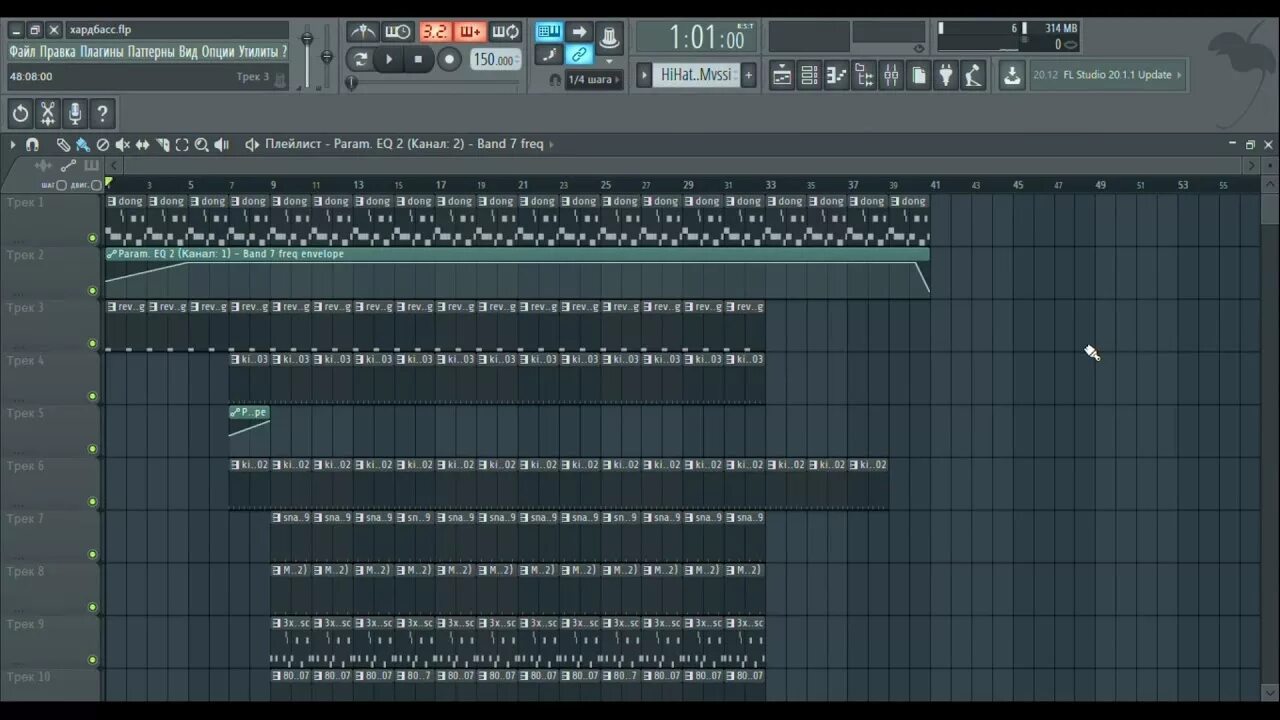Screen dimensions: 1280x720
Task: Mute Трек 3 using its green dot
Action: (93, 344)
